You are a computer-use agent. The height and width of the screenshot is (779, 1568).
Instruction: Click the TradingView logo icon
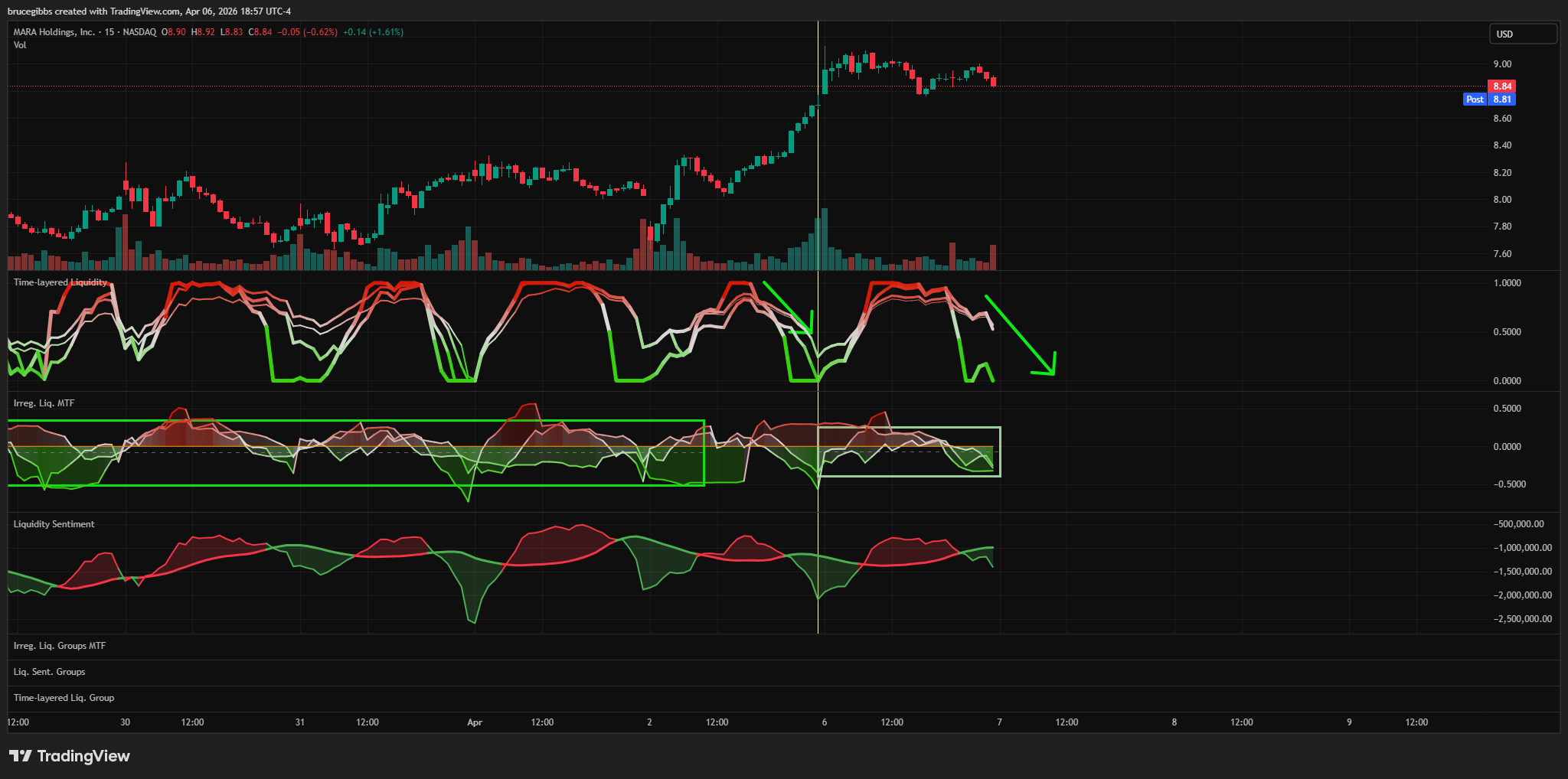click(x=21, y=756)
